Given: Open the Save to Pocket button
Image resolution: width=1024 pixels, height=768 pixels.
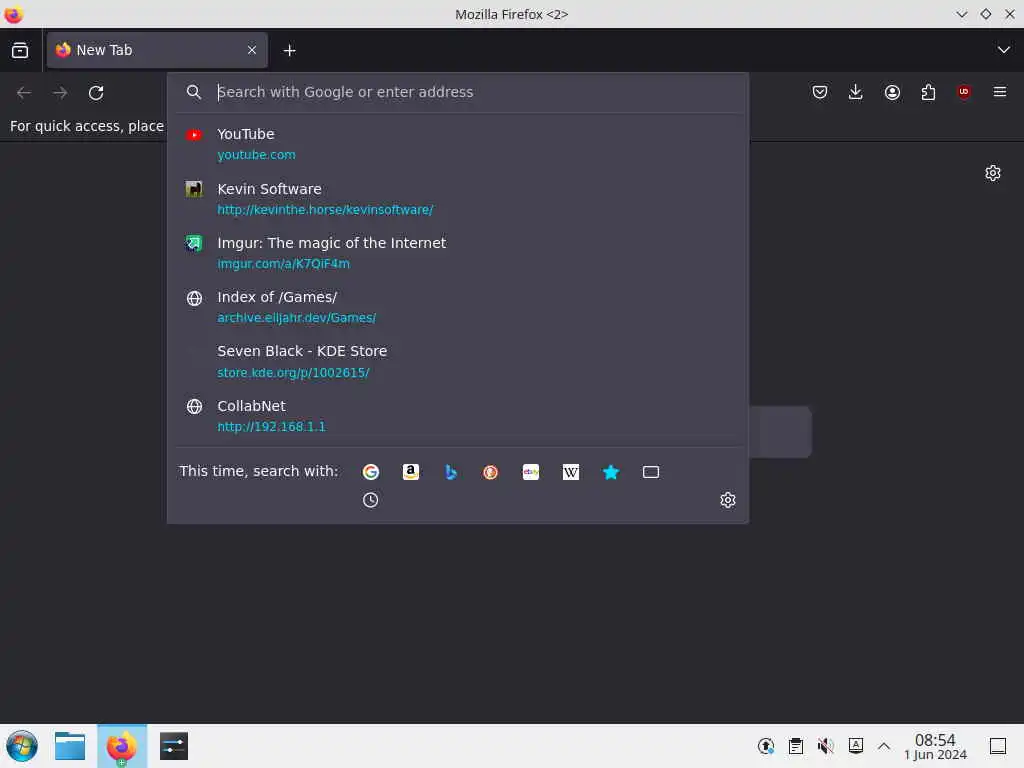Looking at the screenshot, I should click(x=820, y=92).
